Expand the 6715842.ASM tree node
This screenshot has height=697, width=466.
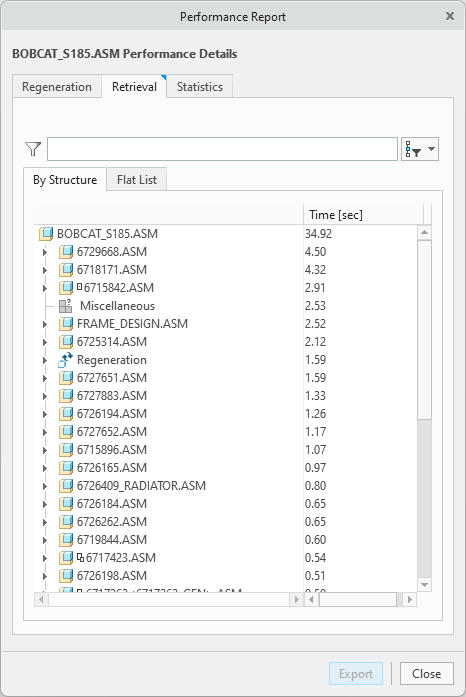44,288
